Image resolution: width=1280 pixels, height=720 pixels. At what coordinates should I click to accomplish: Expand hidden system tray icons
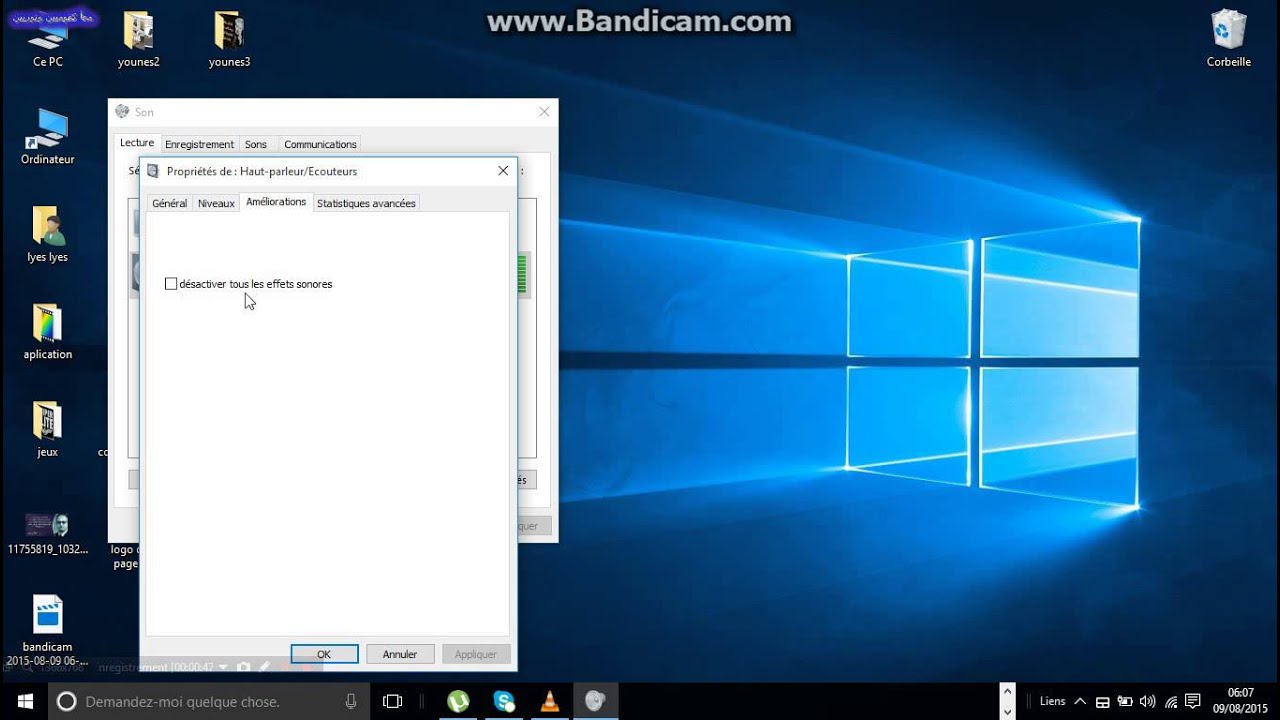point(1082,701)
